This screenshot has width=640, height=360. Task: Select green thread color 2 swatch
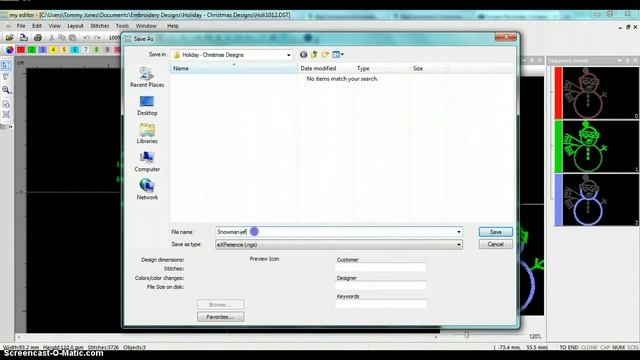31,50
